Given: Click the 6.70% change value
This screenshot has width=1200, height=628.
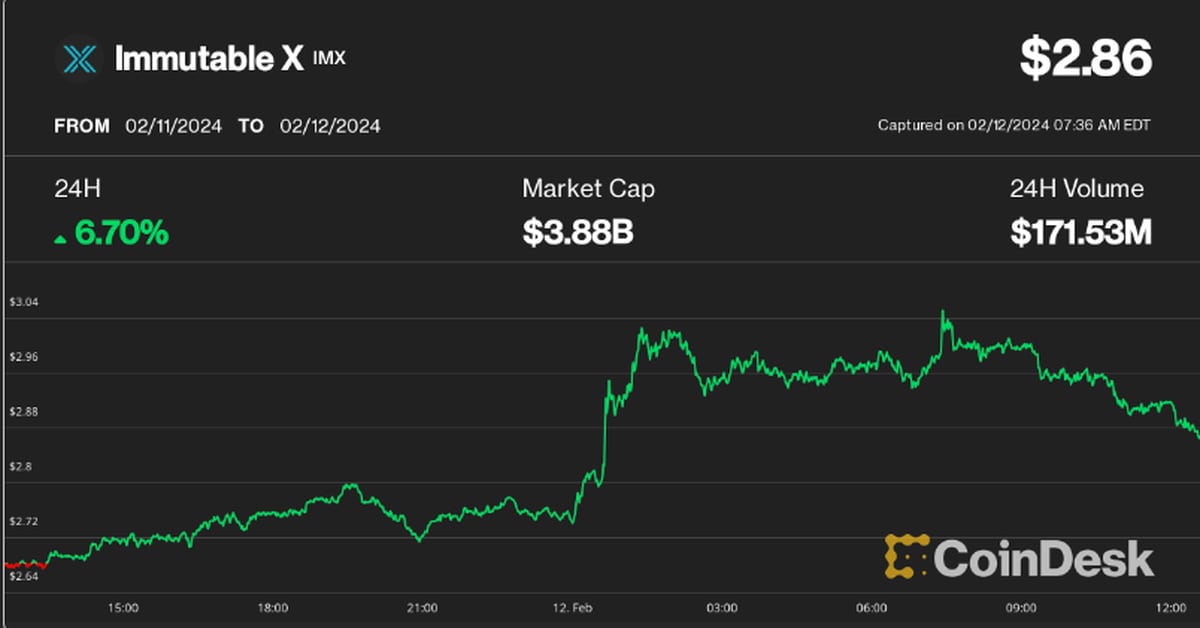Looking at the screenshot, I should (x=121, y=234).
